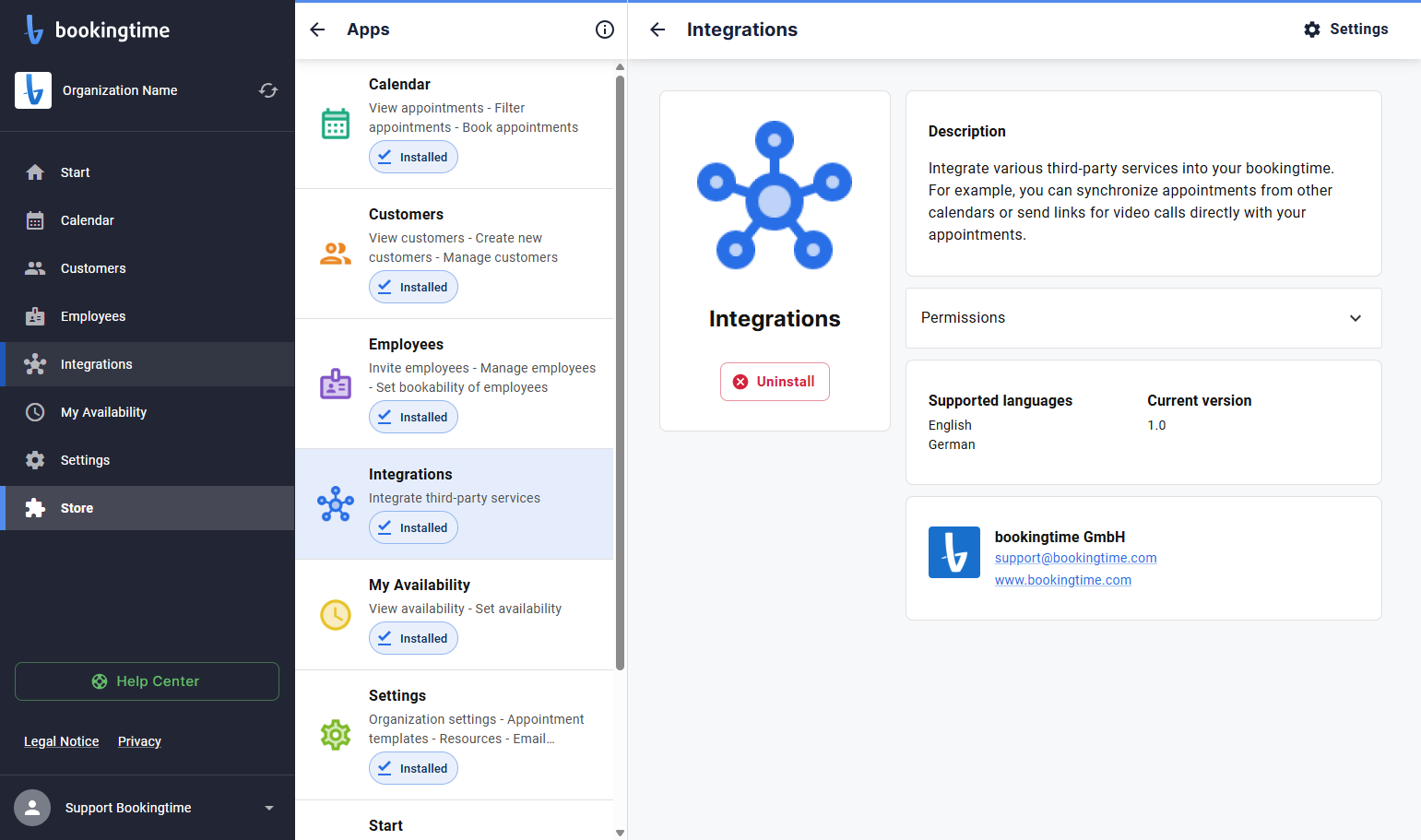Go back from Integrations detail page
The image size is (1421, 840).
[x=657, y=30]
